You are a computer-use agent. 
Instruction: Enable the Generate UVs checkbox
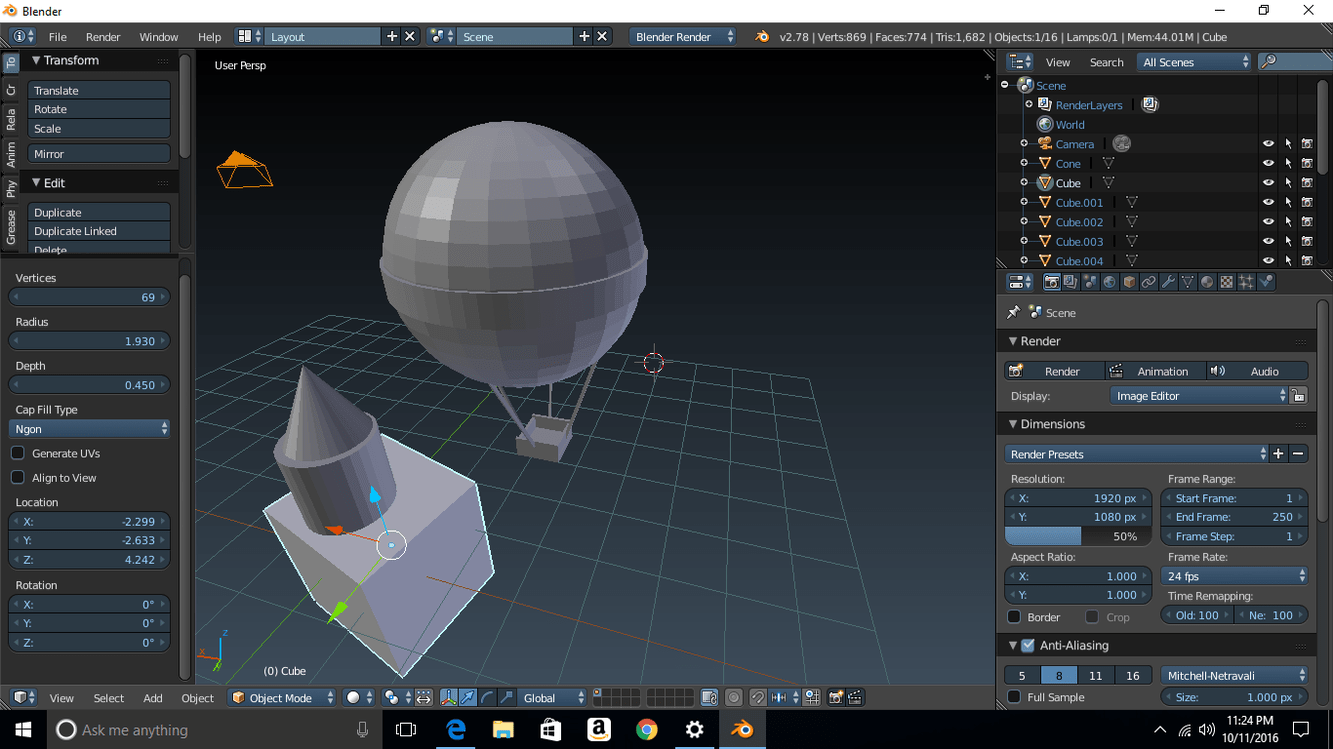point(18,454)
